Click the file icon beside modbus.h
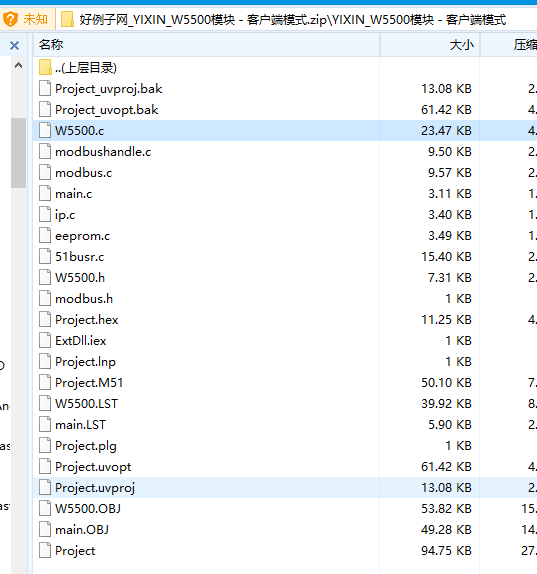 click(x=45, y=299)
